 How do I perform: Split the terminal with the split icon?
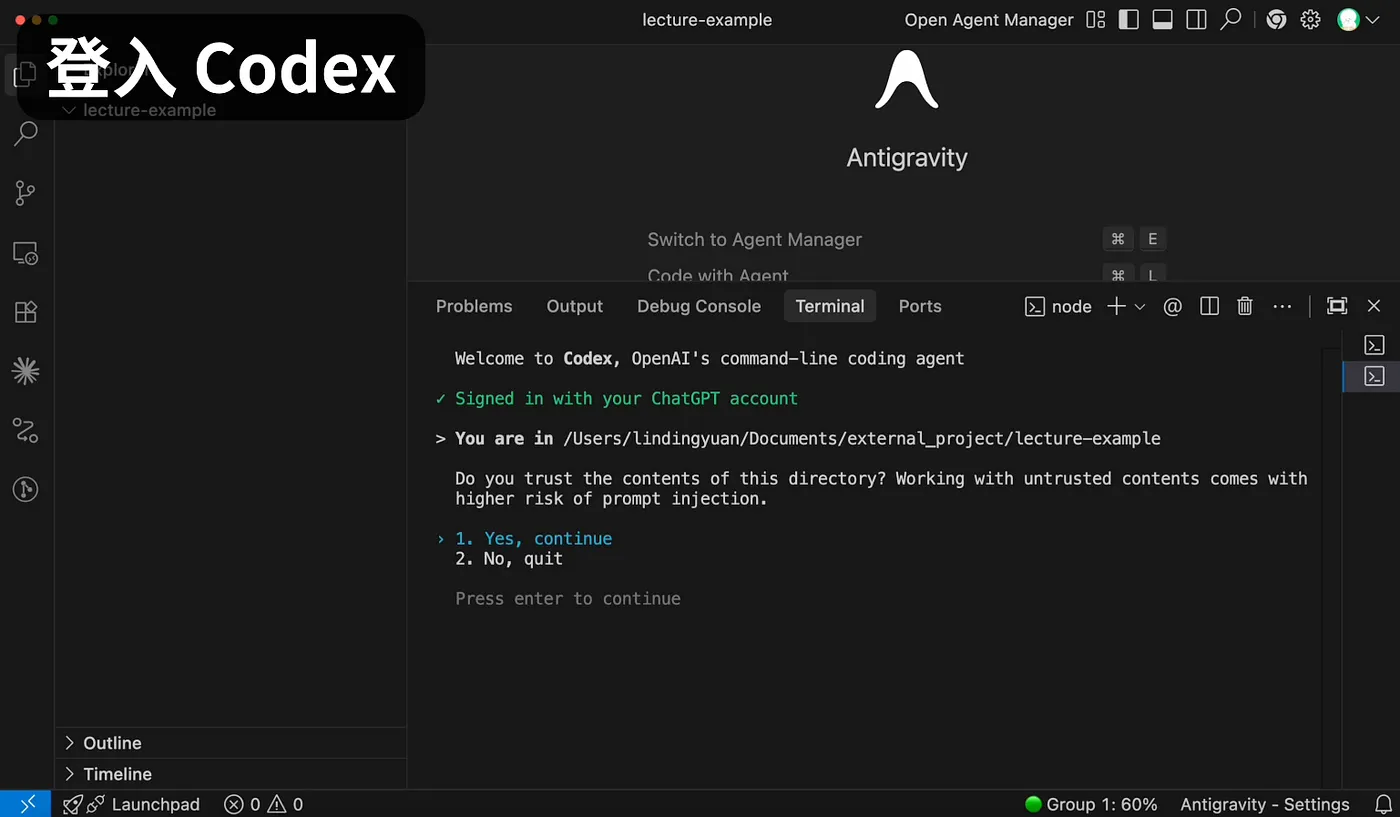click(1209, 306)
